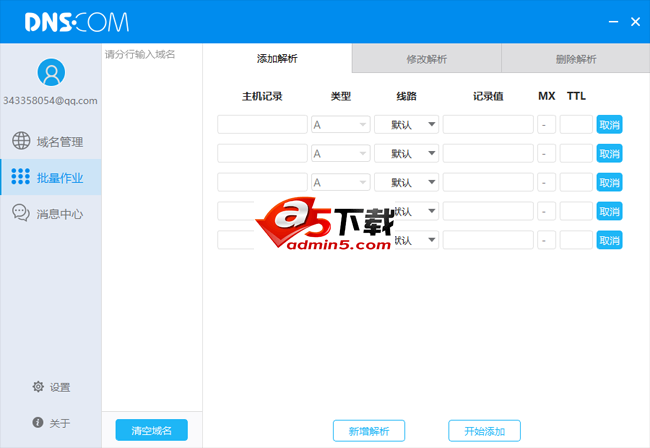Click 新增解析 button
This screenshot has width=650, height=448.
click(x=369, y=431)
